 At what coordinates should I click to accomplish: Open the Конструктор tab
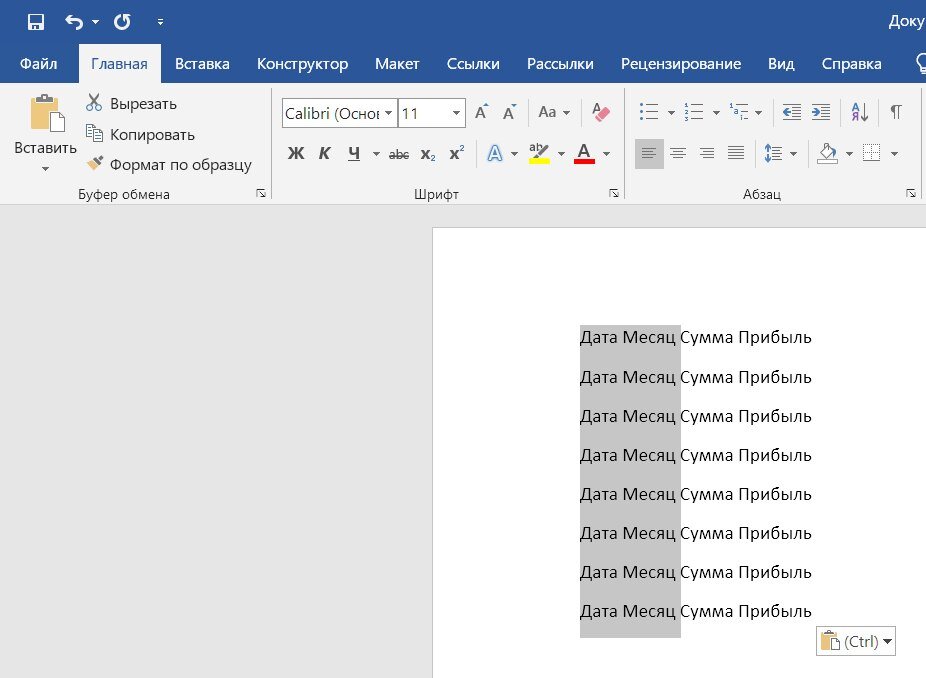click(302, 64)
